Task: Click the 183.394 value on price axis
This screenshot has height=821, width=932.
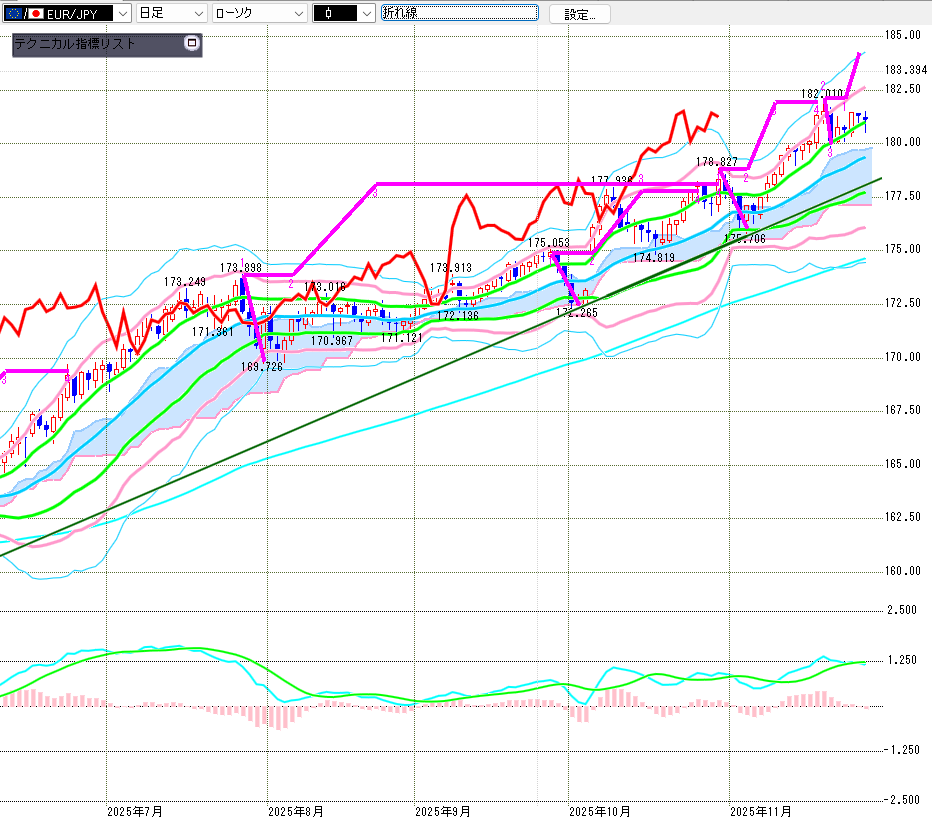Action: (905, 70)
